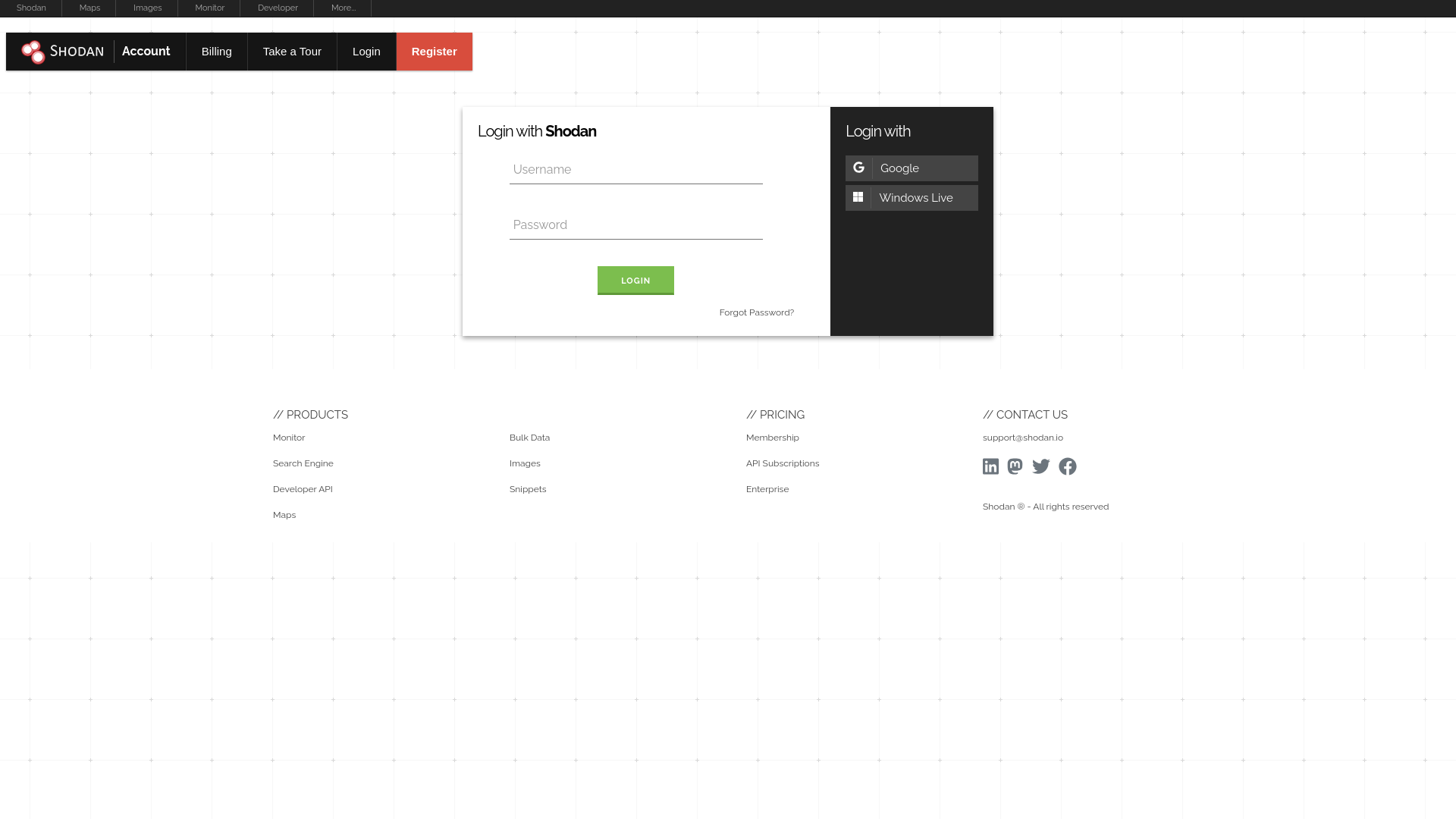
Task: Open the Membership pricing link
Action: 773,438
